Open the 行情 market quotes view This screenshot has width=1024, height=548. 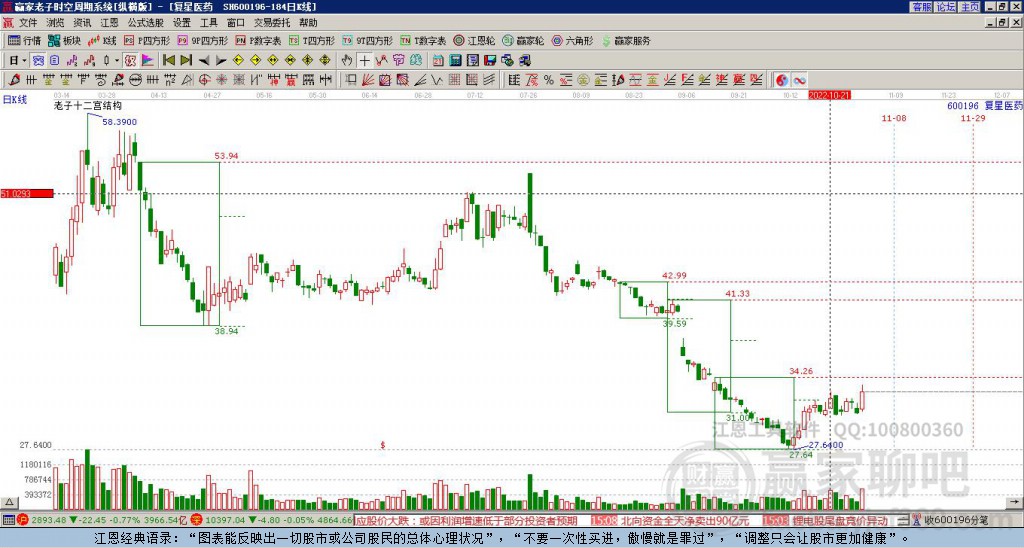(x=25, y=40)
